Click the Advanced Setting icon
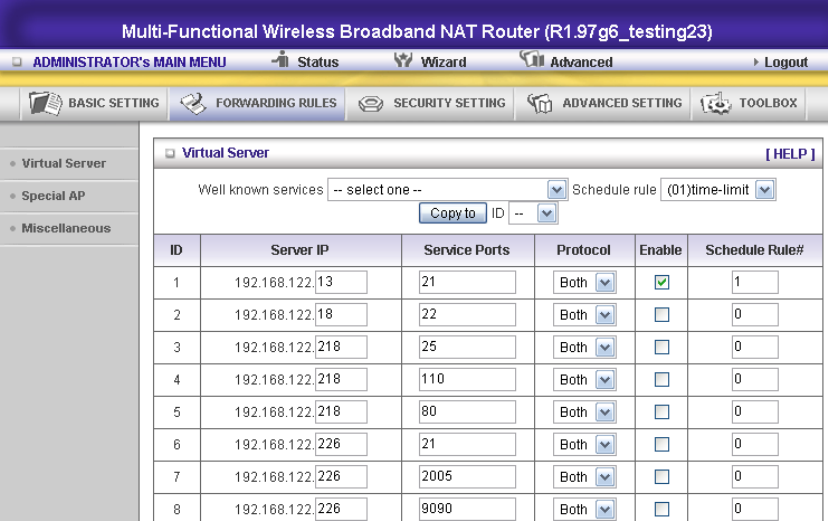The height and width of the screenshot is (521, 828). (540, 103)
